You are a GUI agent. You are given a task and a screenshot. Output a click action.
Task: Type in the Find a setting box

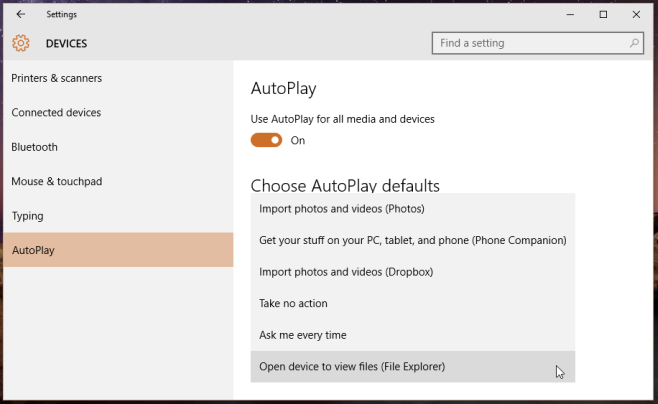(530, 44)
